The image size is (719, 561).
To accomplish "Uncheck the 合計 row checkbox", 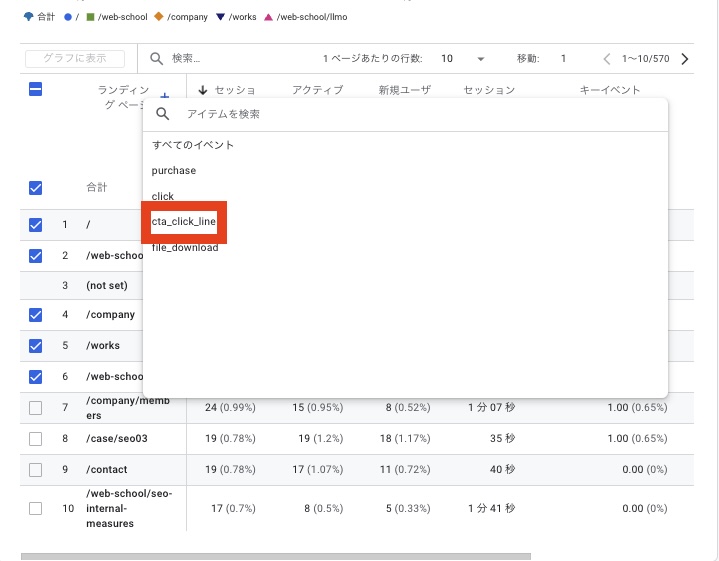I will (x=35, y=188).
